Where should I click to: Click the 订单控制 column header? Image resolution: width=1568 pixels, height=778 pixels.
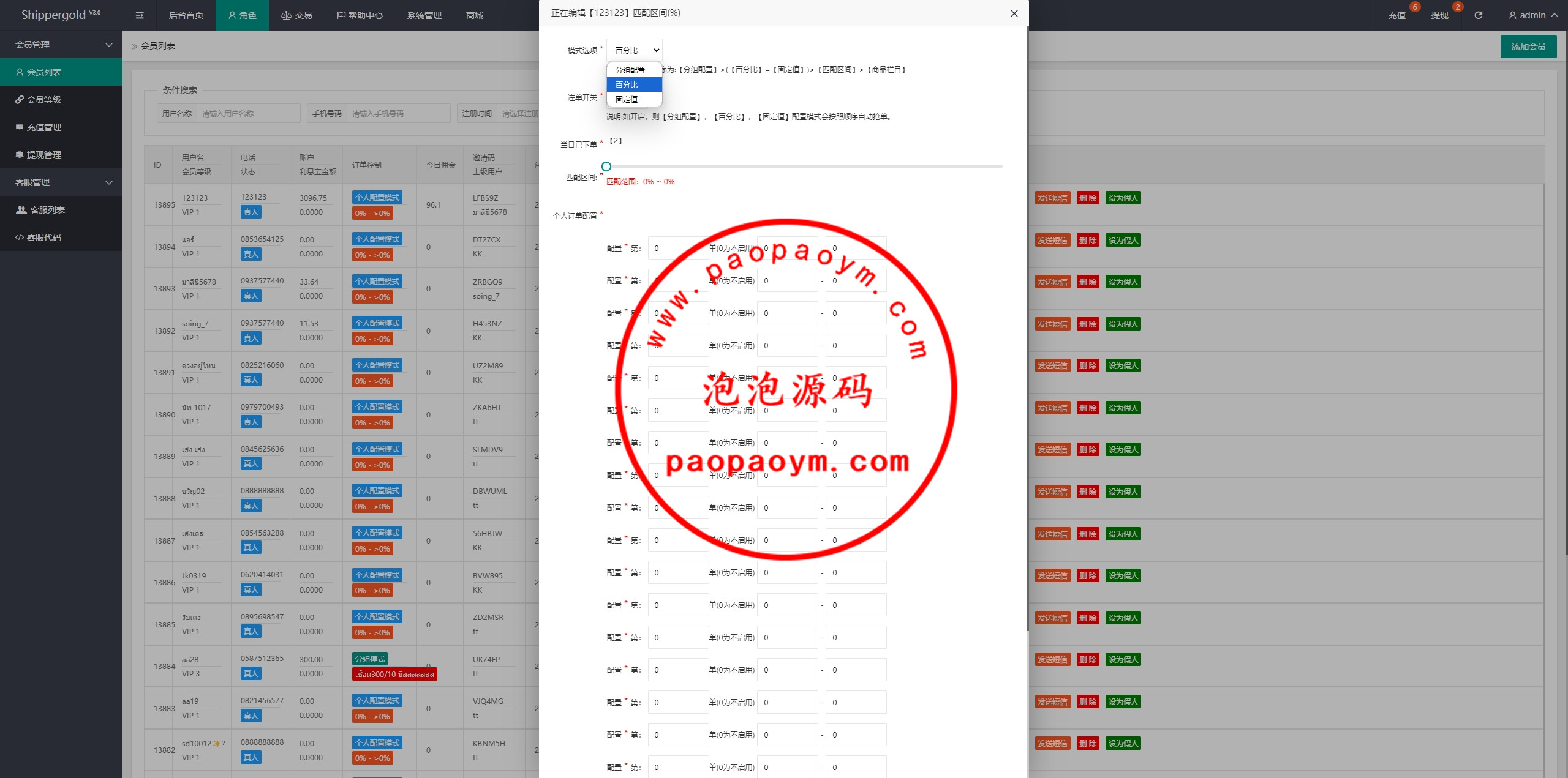[367, 165]
